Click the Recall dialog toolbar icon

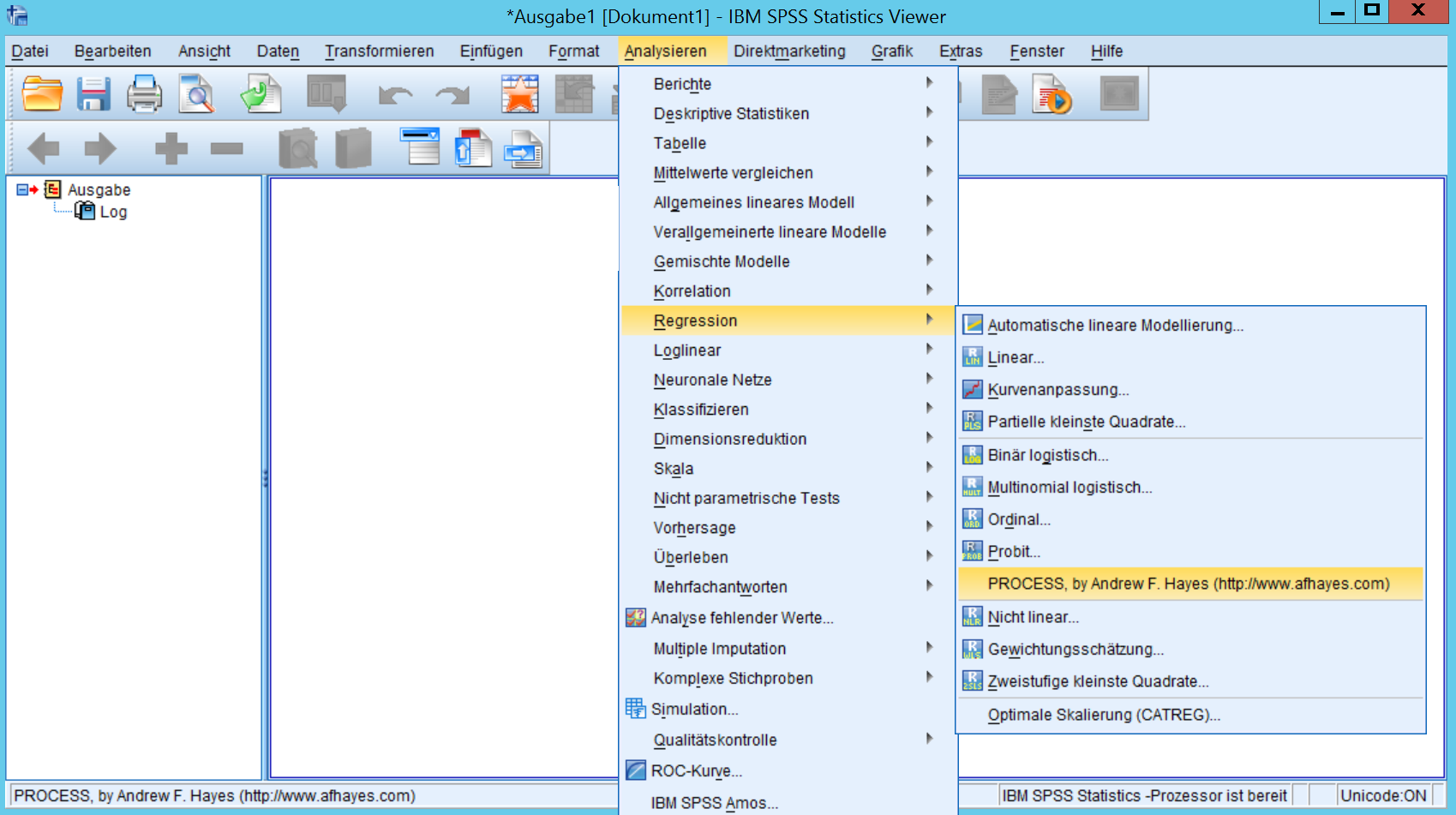pos(327,93)
